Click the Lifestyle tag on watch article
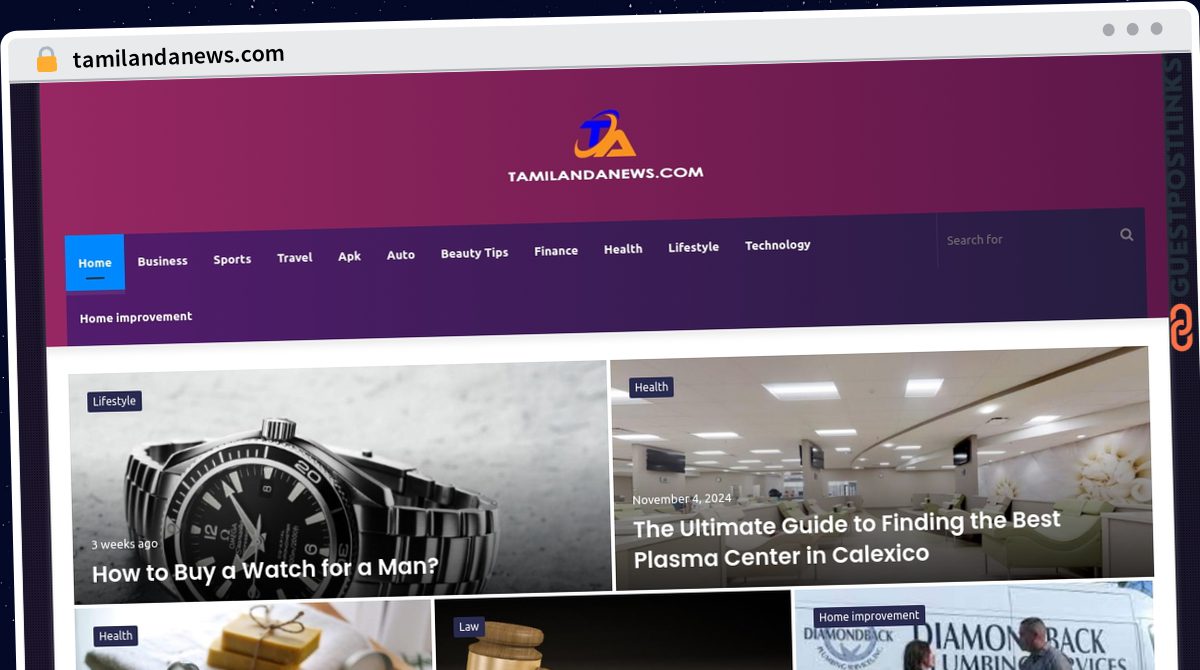The image size is (1200, 670). [114, 401]
